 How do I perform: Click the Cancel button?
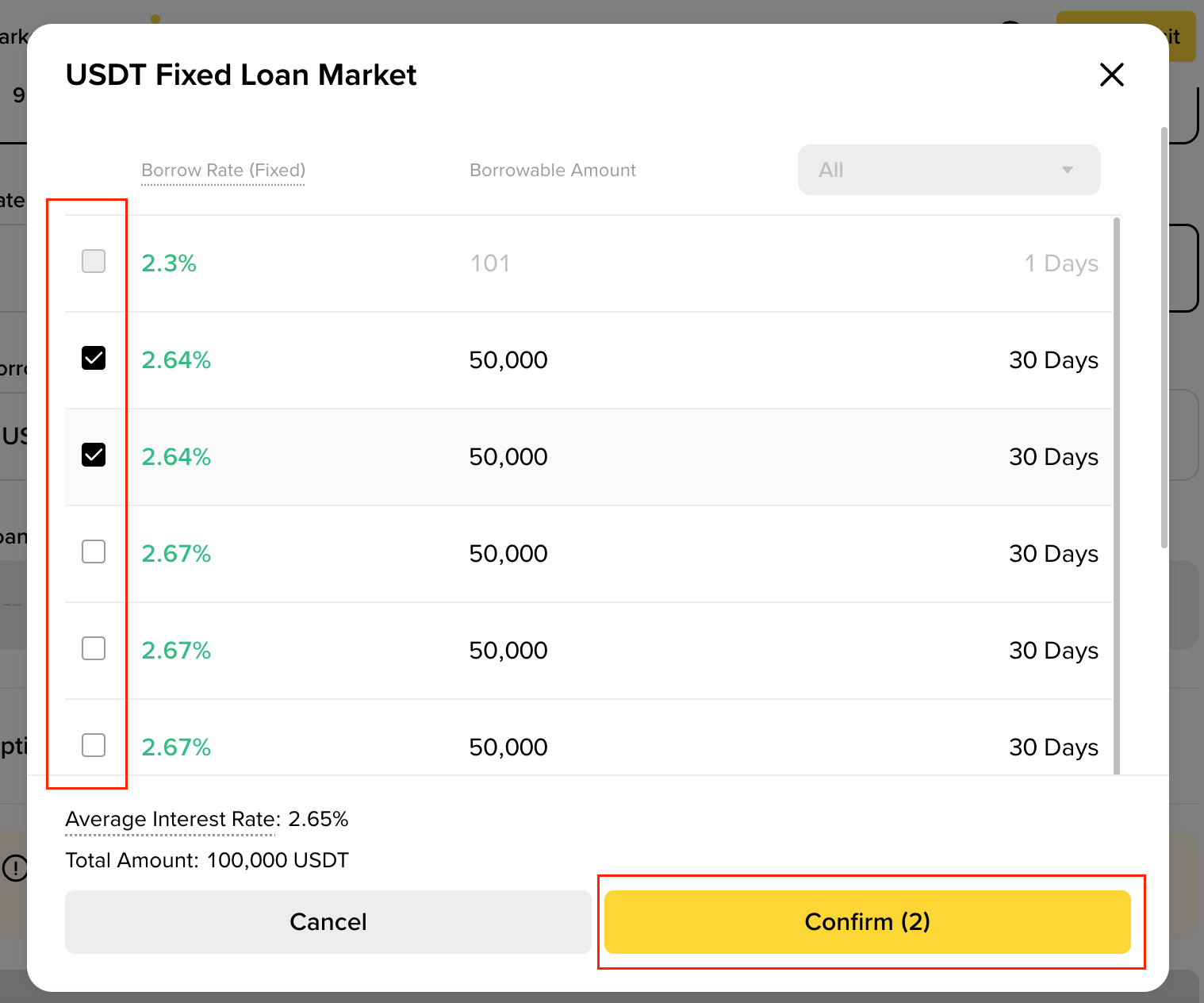328,921
